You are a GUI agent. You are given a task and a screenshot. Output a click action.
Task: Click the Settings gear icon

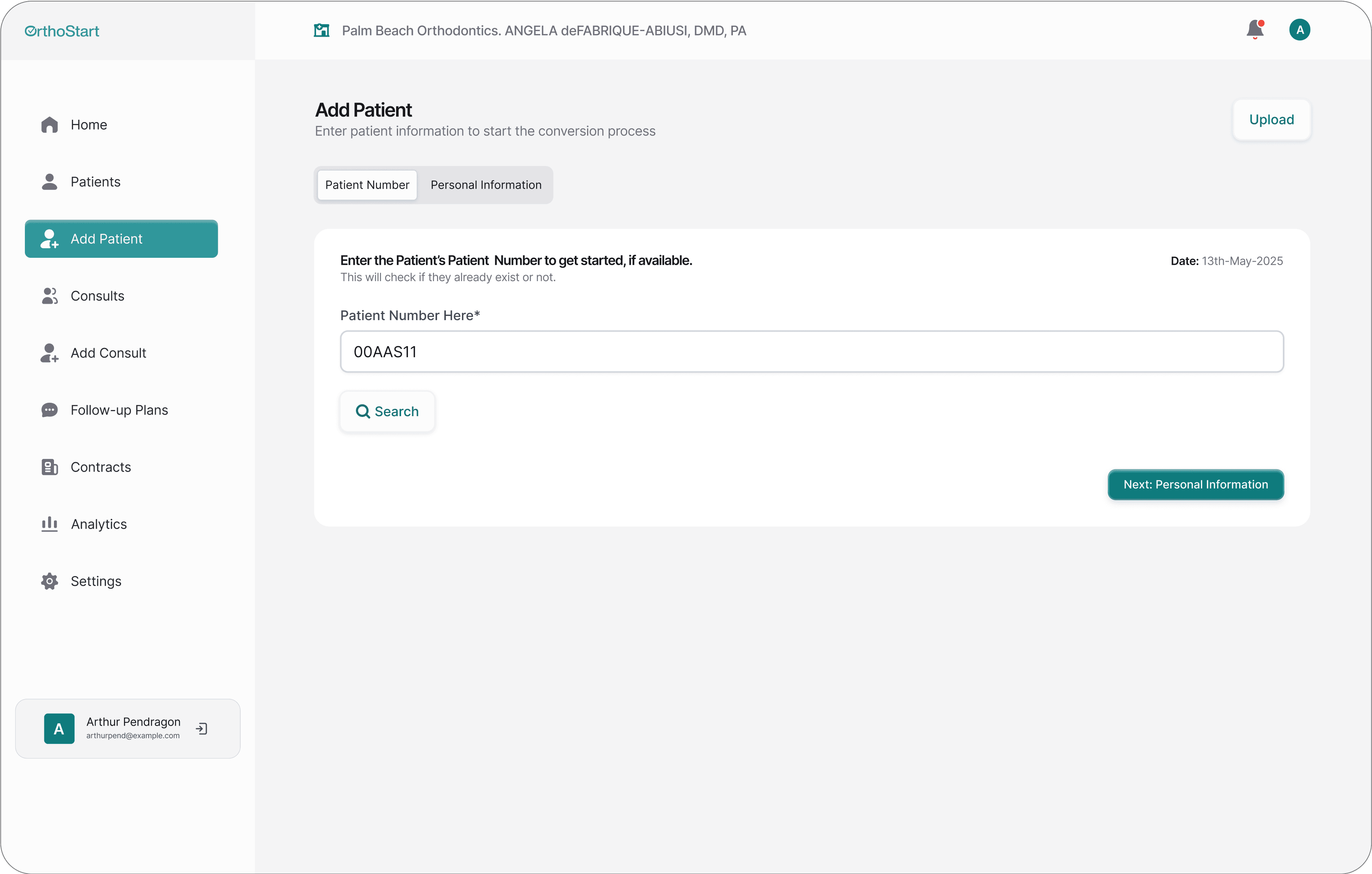[50, 581]
